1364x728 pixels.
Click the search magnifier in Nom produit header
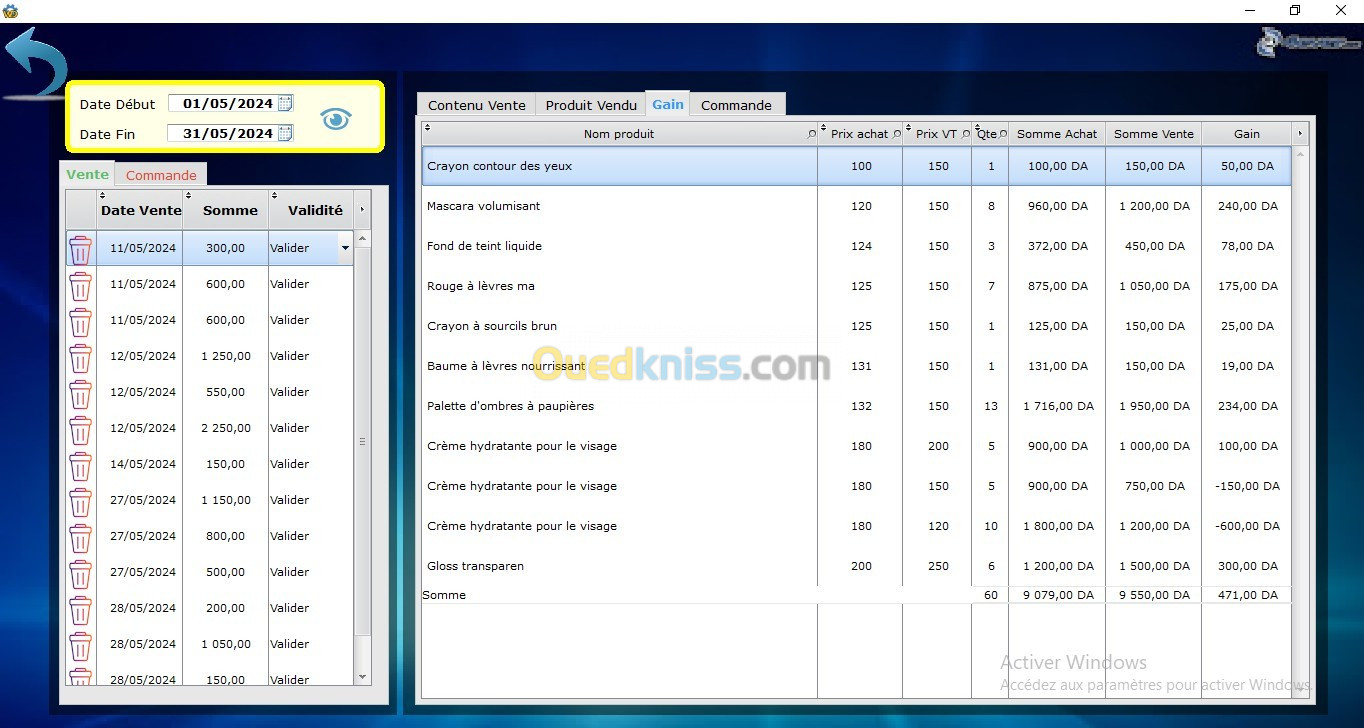pyautogui.click(x=811, y=134)
